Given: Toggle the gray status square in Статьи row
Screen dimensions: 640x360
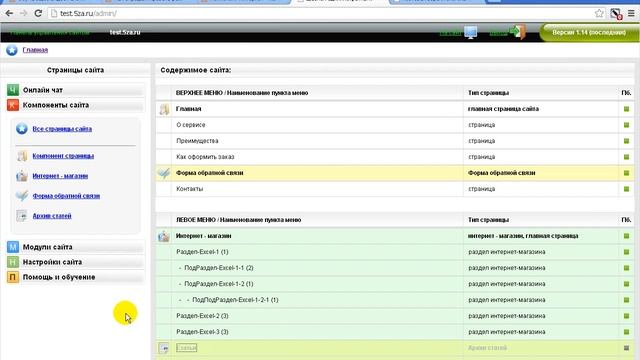Looking at the screenshot, I should (x=627, y=348).
